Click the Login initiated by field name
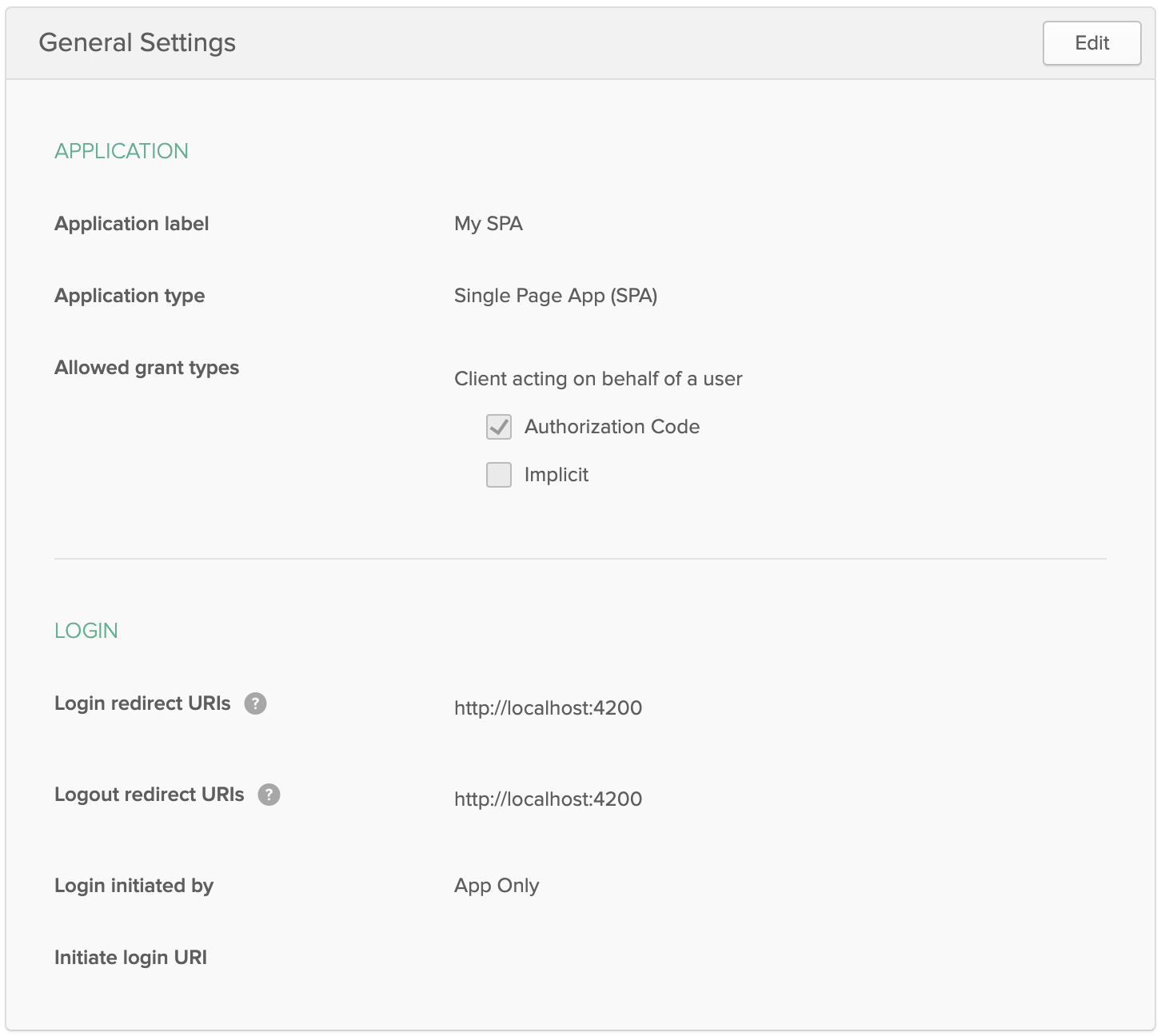The width and height of the screenshot is (1161, 1036). click(x=134, y=886)
